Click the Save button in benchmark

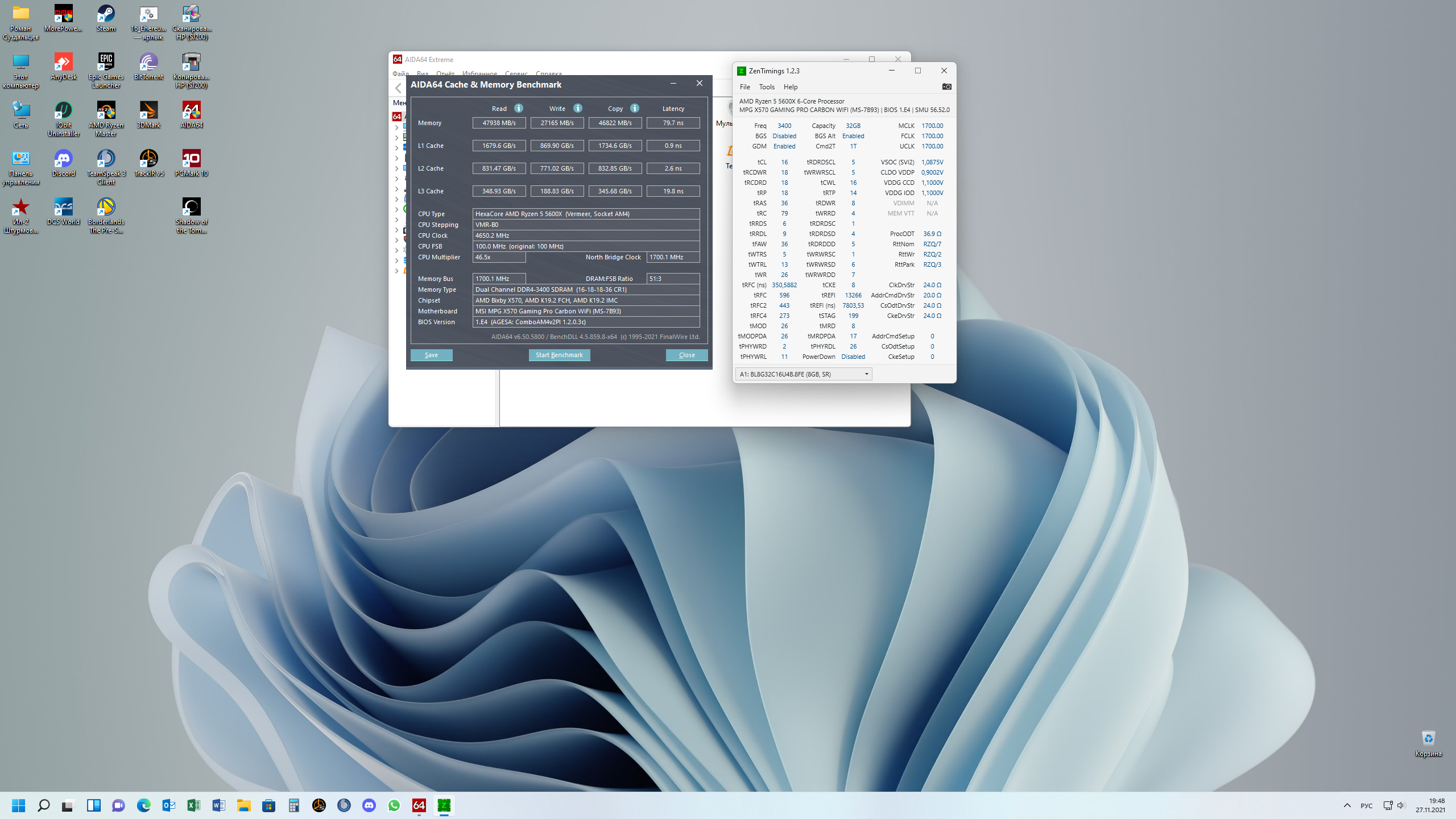(x=431, y=355)
